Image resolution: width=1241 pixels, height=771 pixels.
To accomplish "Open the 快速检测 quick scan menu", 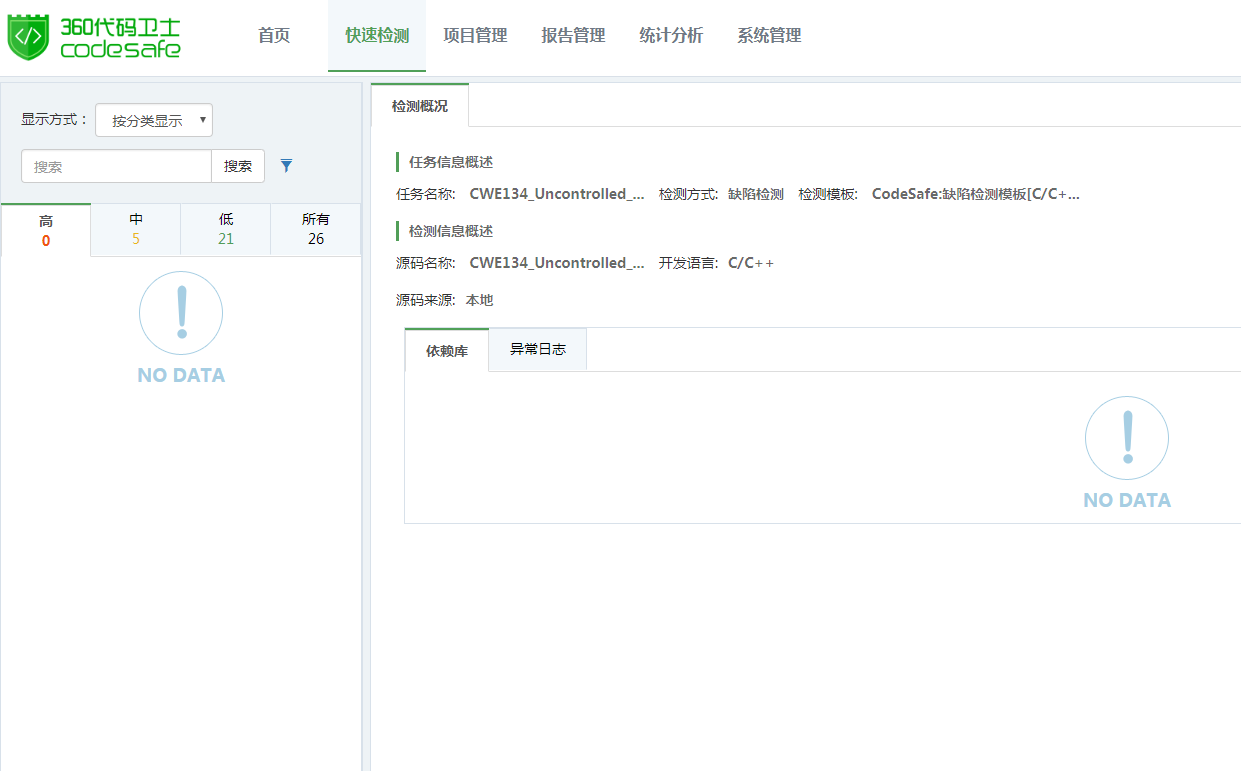I will [377, 36].
